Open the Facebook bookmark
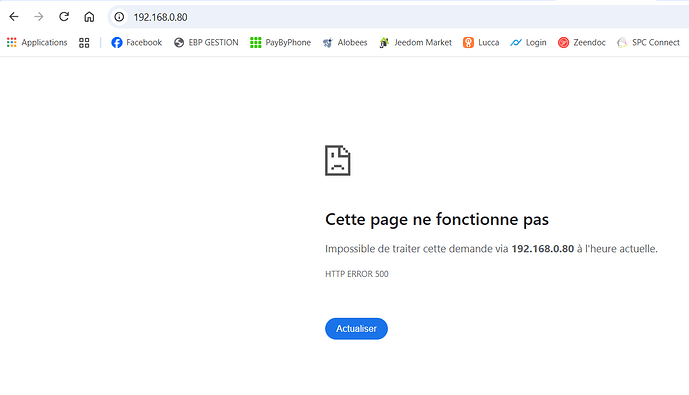689x395 pixels. tap(137, 43)
